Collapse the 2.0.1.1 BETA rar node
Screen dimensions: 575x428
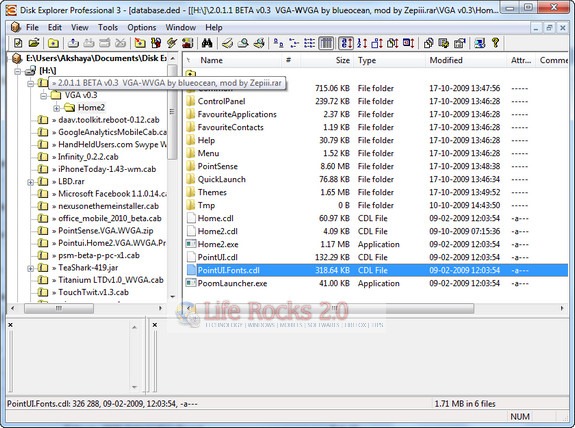(x=30, y=84)
